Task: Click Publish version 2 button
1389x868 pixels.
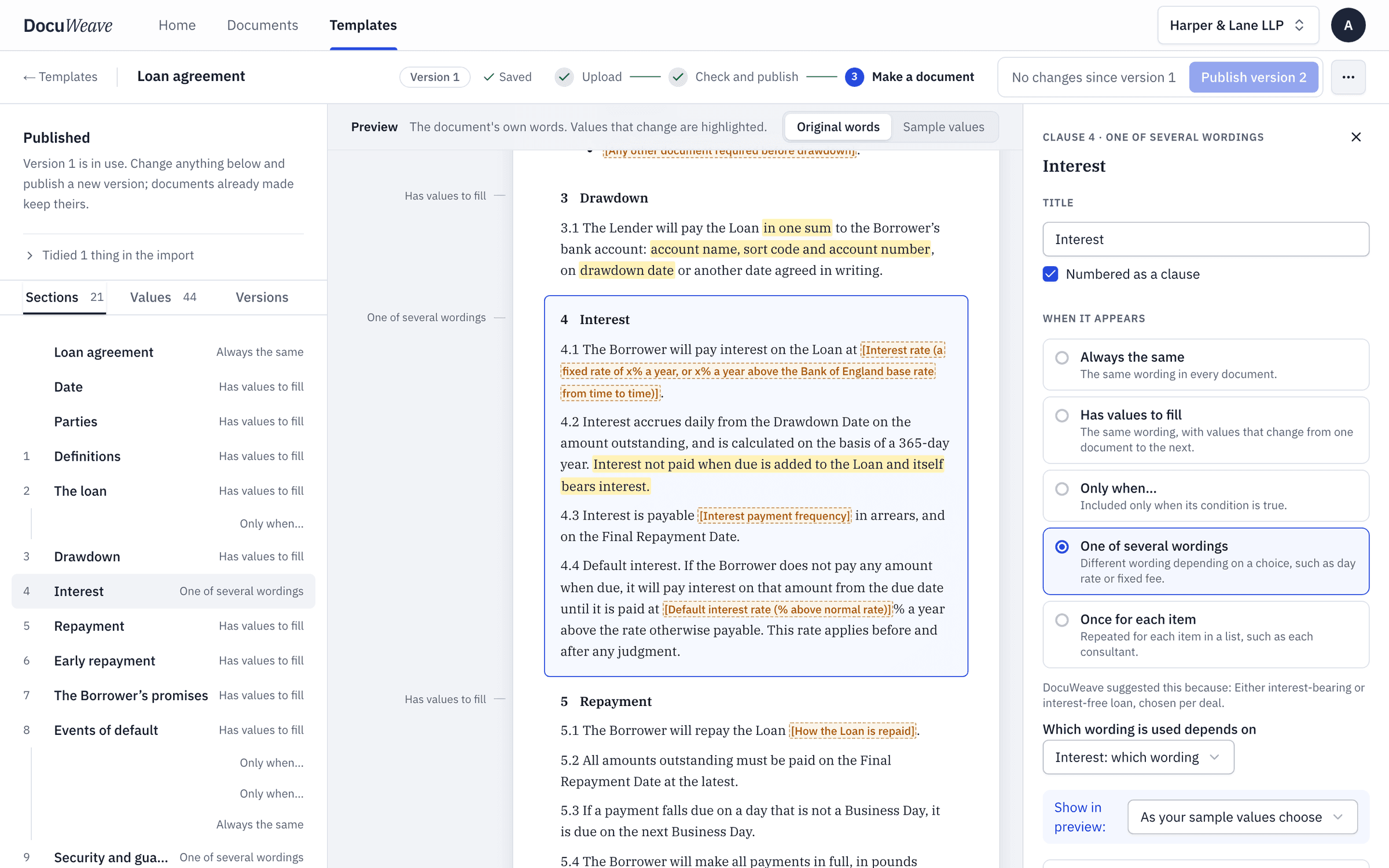Action: click(x=1254, y=77)
